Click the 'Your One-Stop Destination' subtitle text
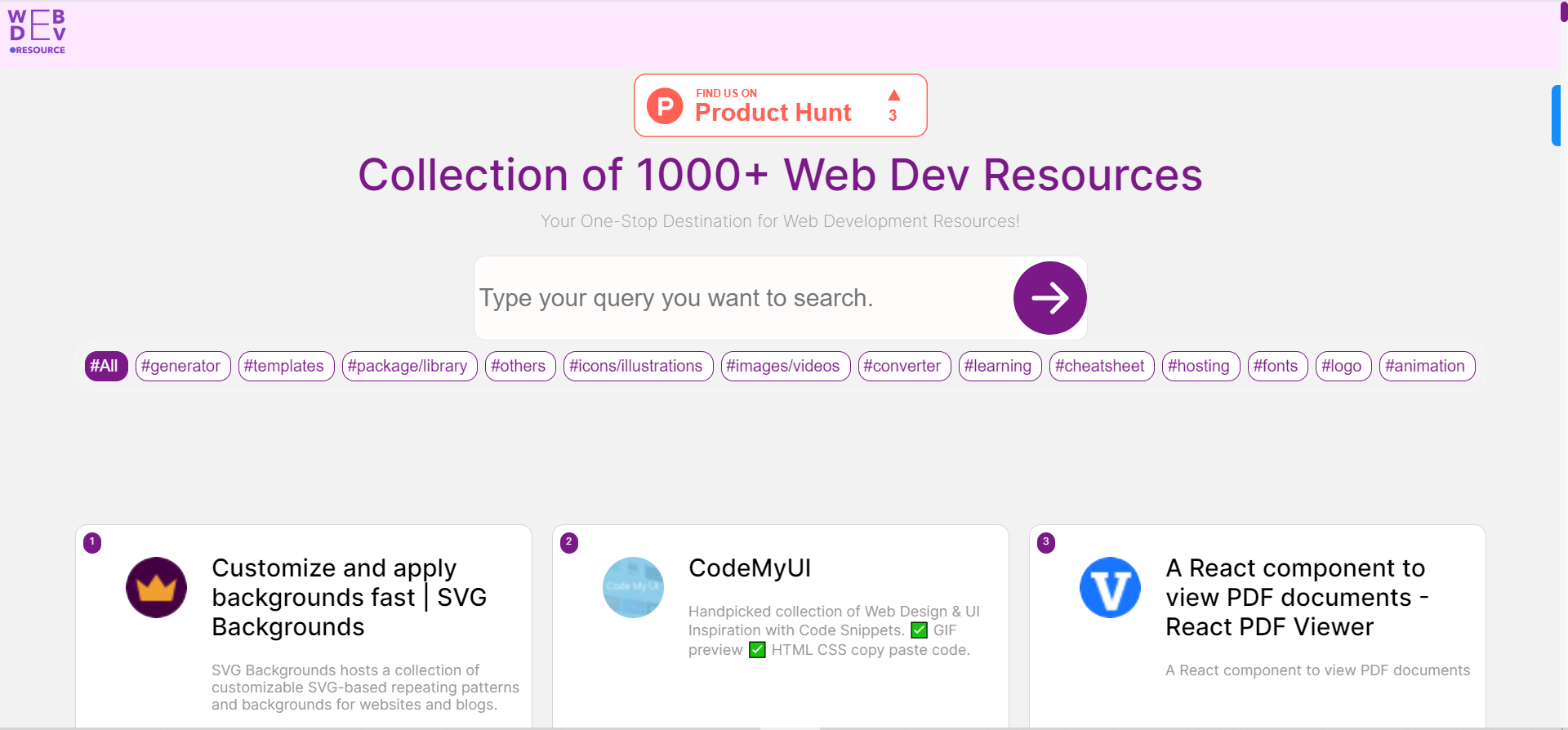 click(780, 221)
